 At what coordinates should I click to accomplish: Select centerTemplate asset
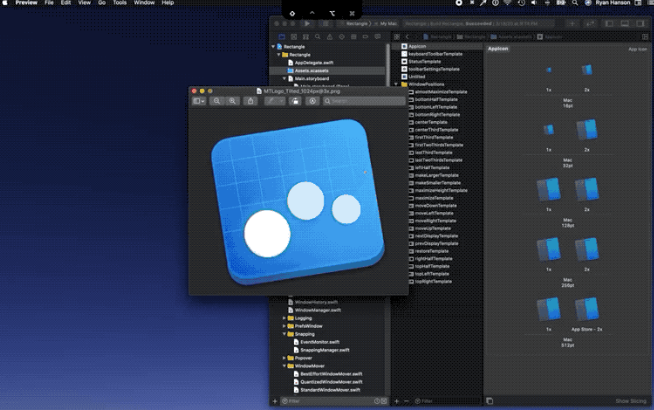431,122
